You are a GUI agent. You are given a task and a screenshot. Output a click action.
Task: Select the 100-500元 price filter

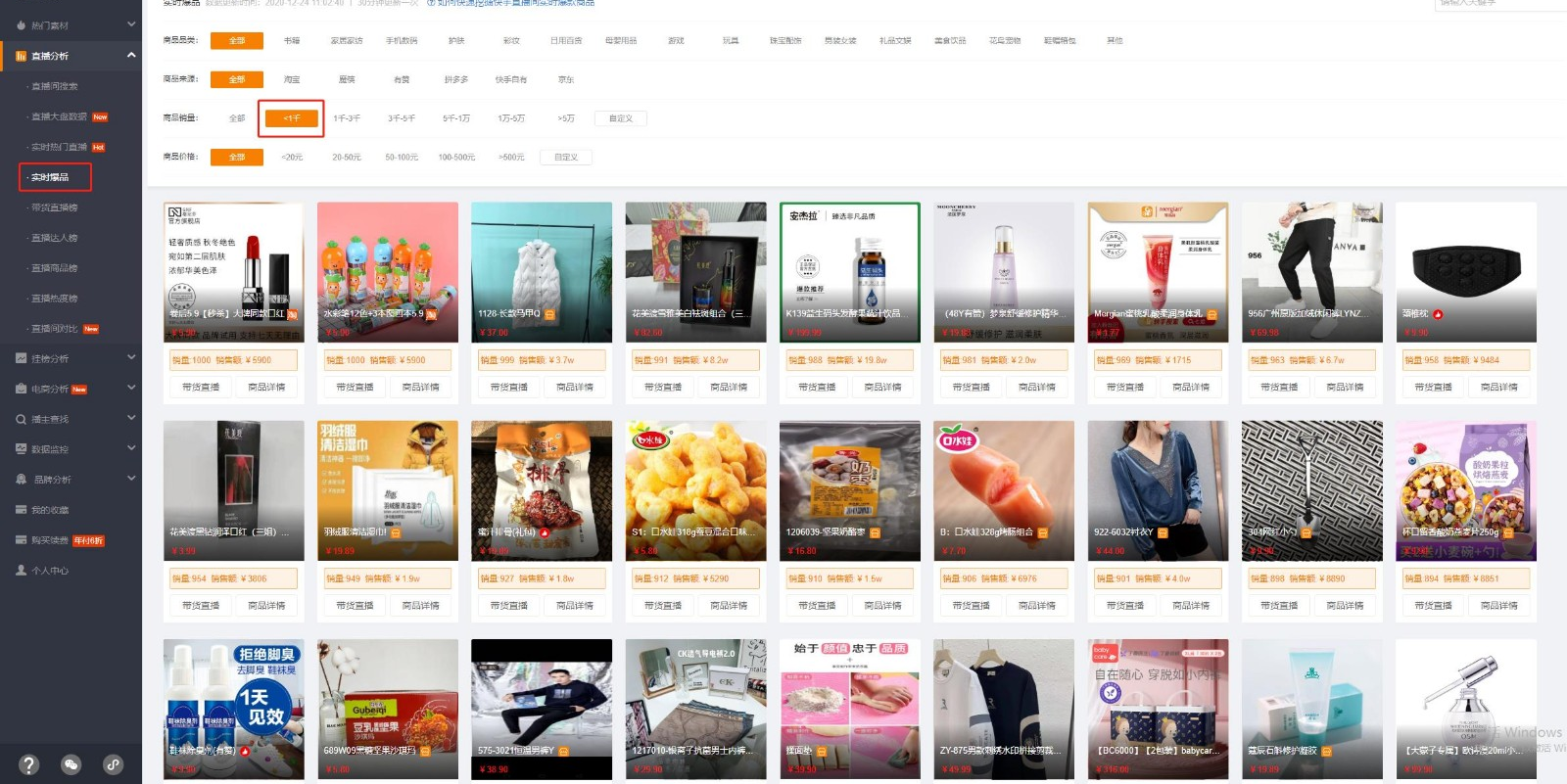456,157
